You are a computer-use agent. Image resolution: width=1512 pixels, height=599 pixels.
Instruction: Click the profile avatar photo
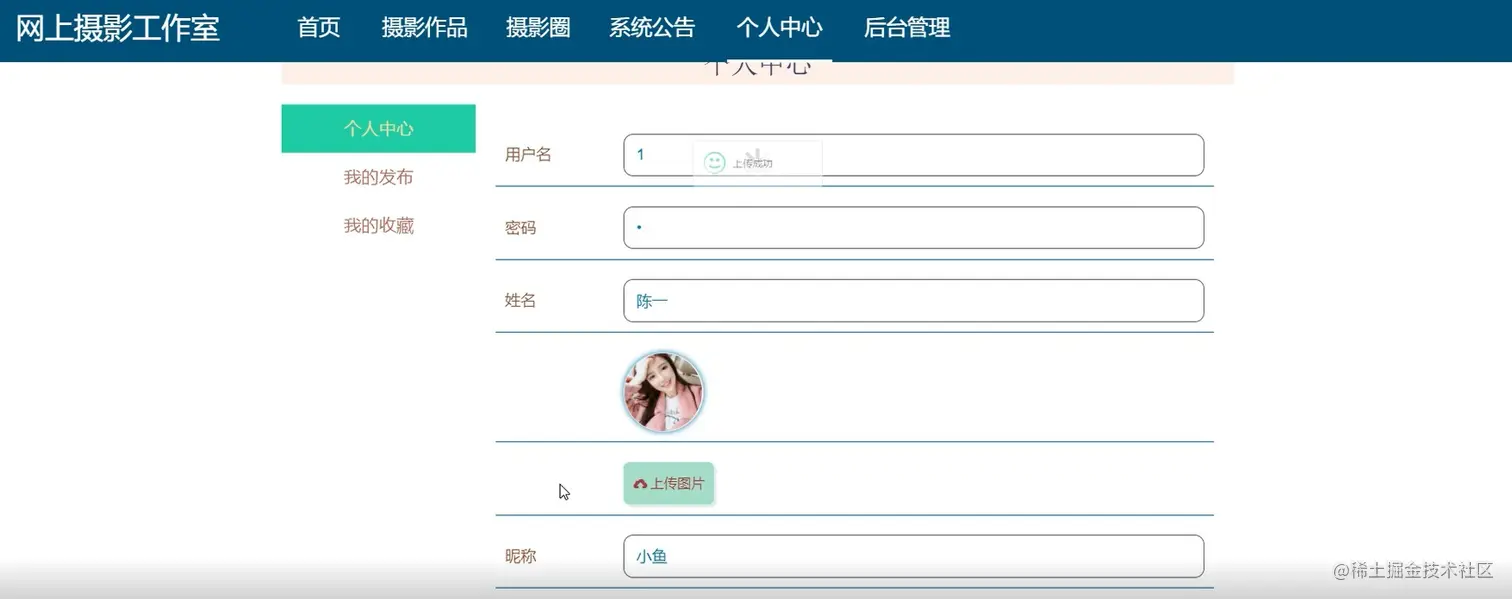tap(663, 391)
